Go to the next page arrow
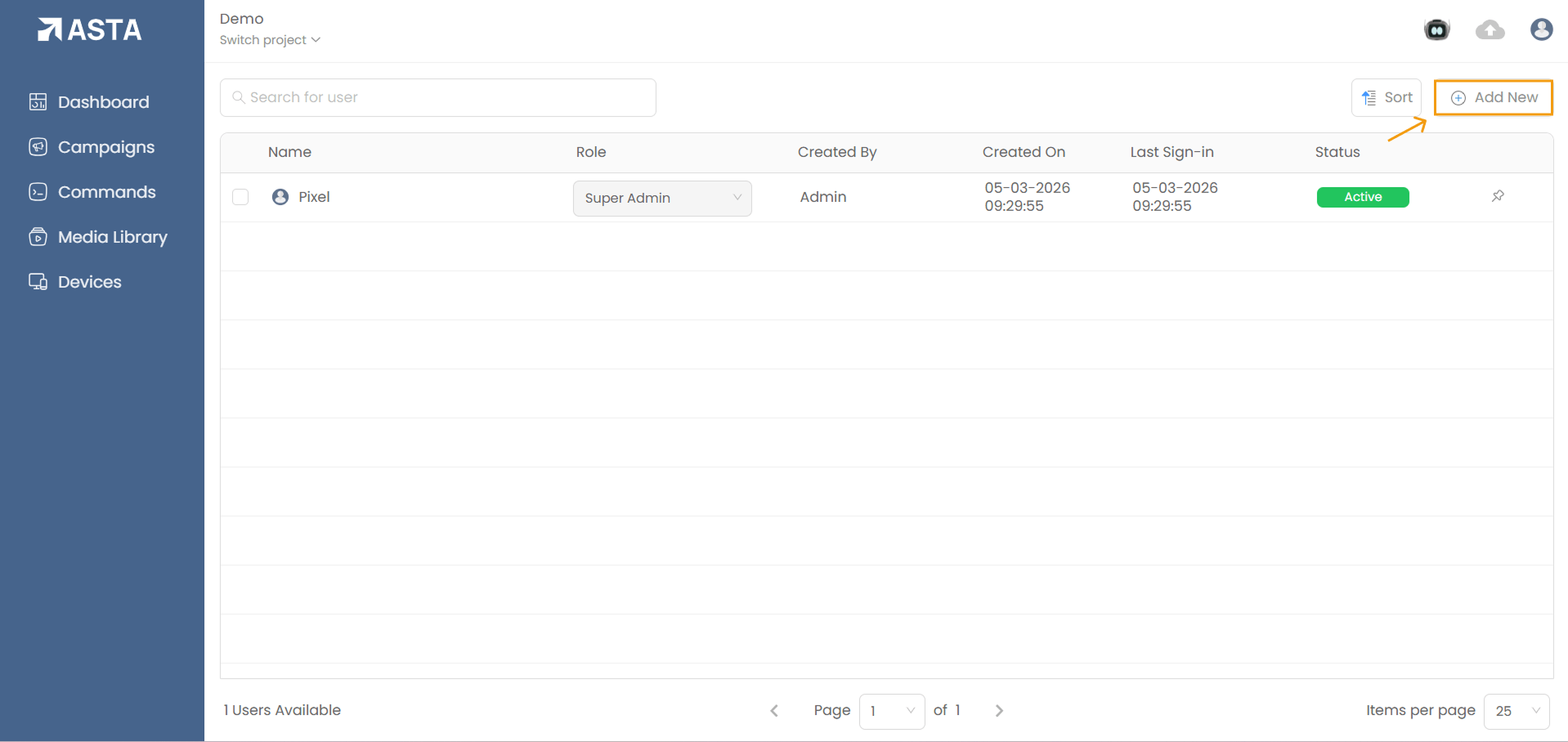The width and height of the screenshot is (1568, 742). tap(999, 711)
